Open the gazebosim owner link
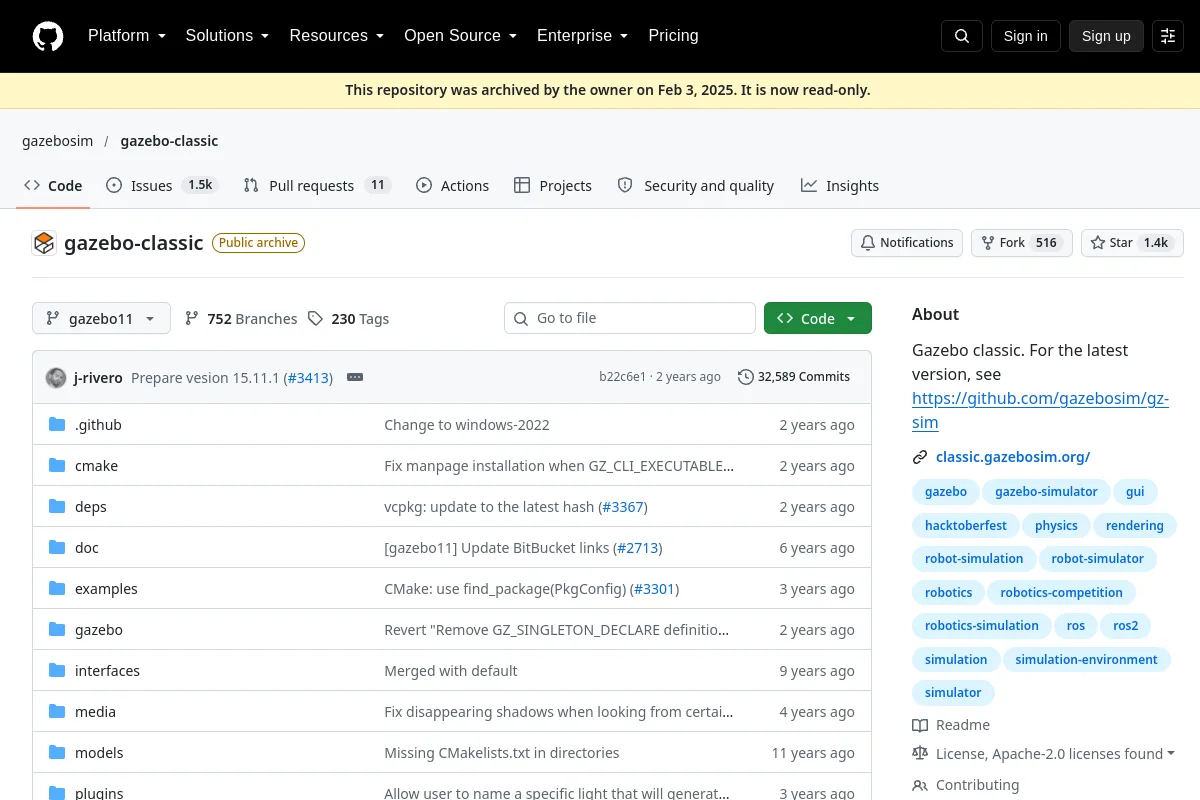Viewport: 1200px width, 800px height. point(58,141)
